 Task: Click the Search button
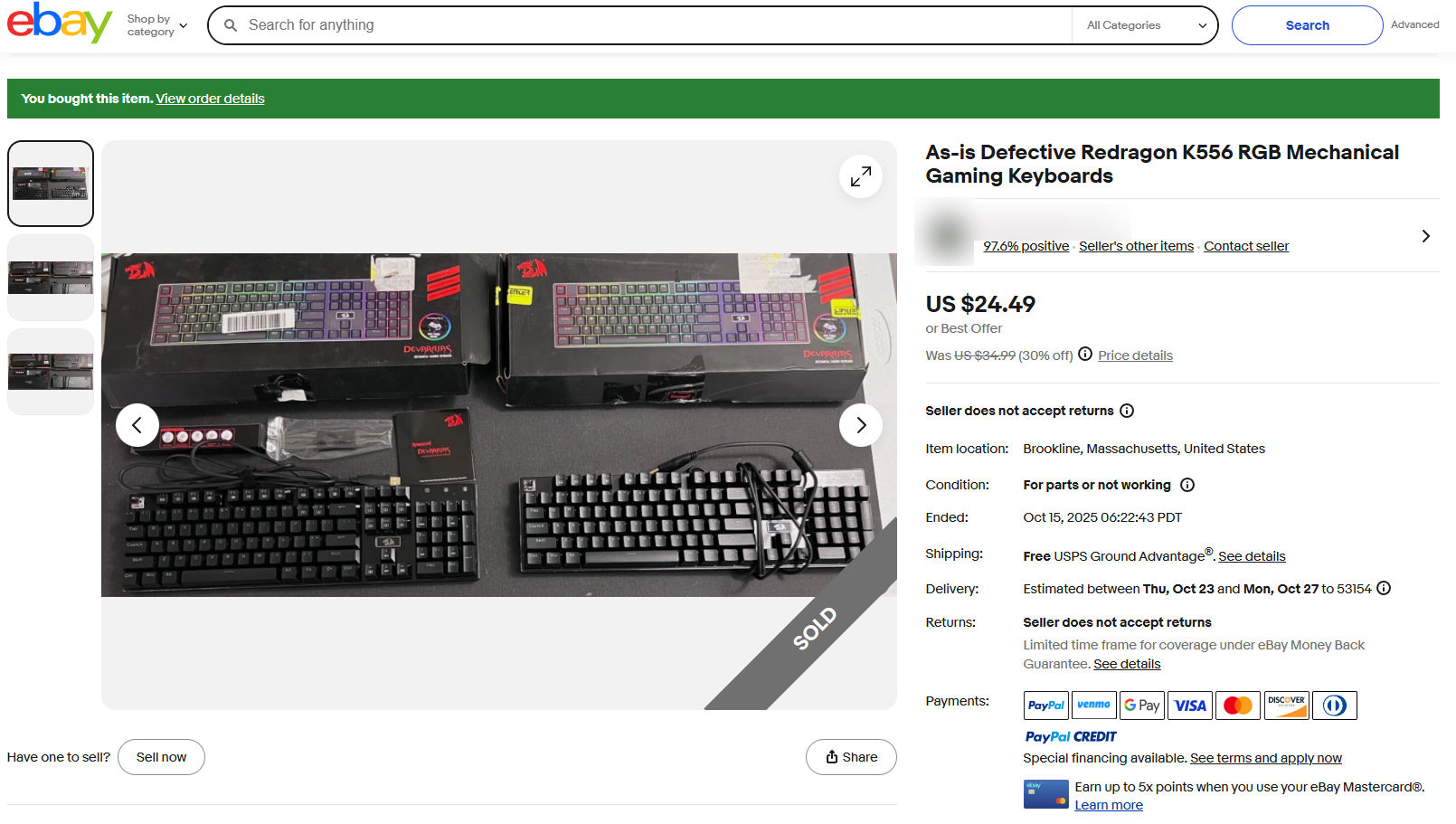point(1307,25)
